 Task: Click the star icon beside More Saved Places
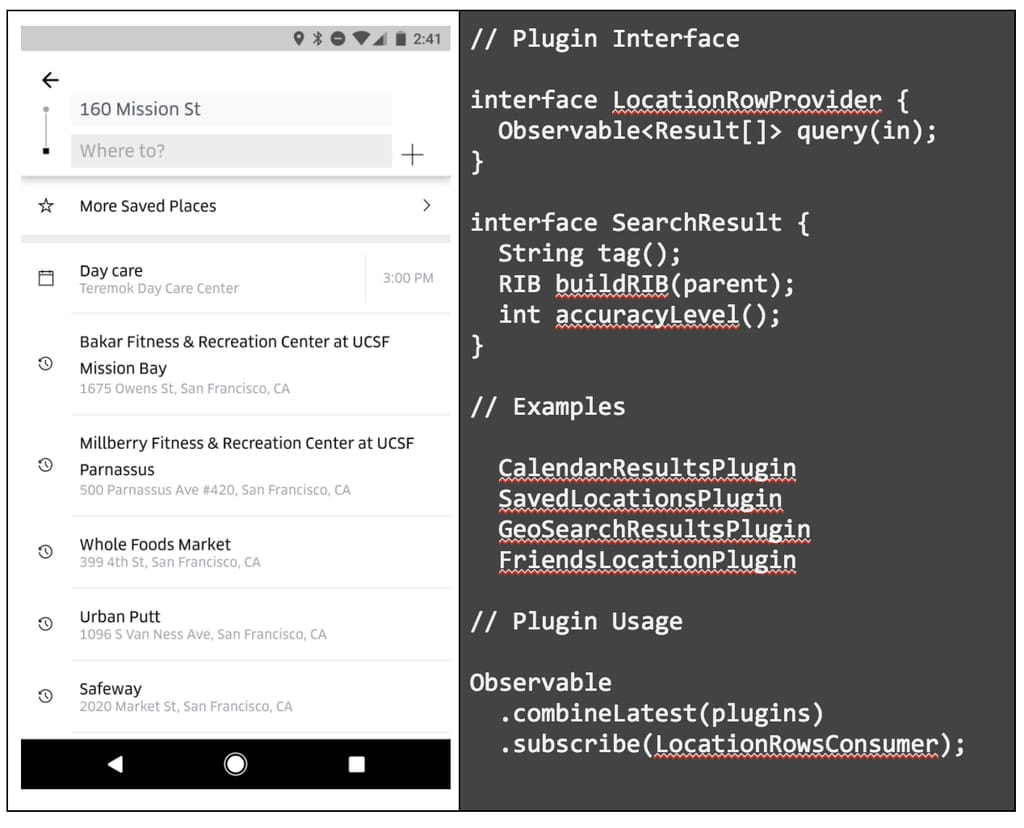(x=46, y=206)
